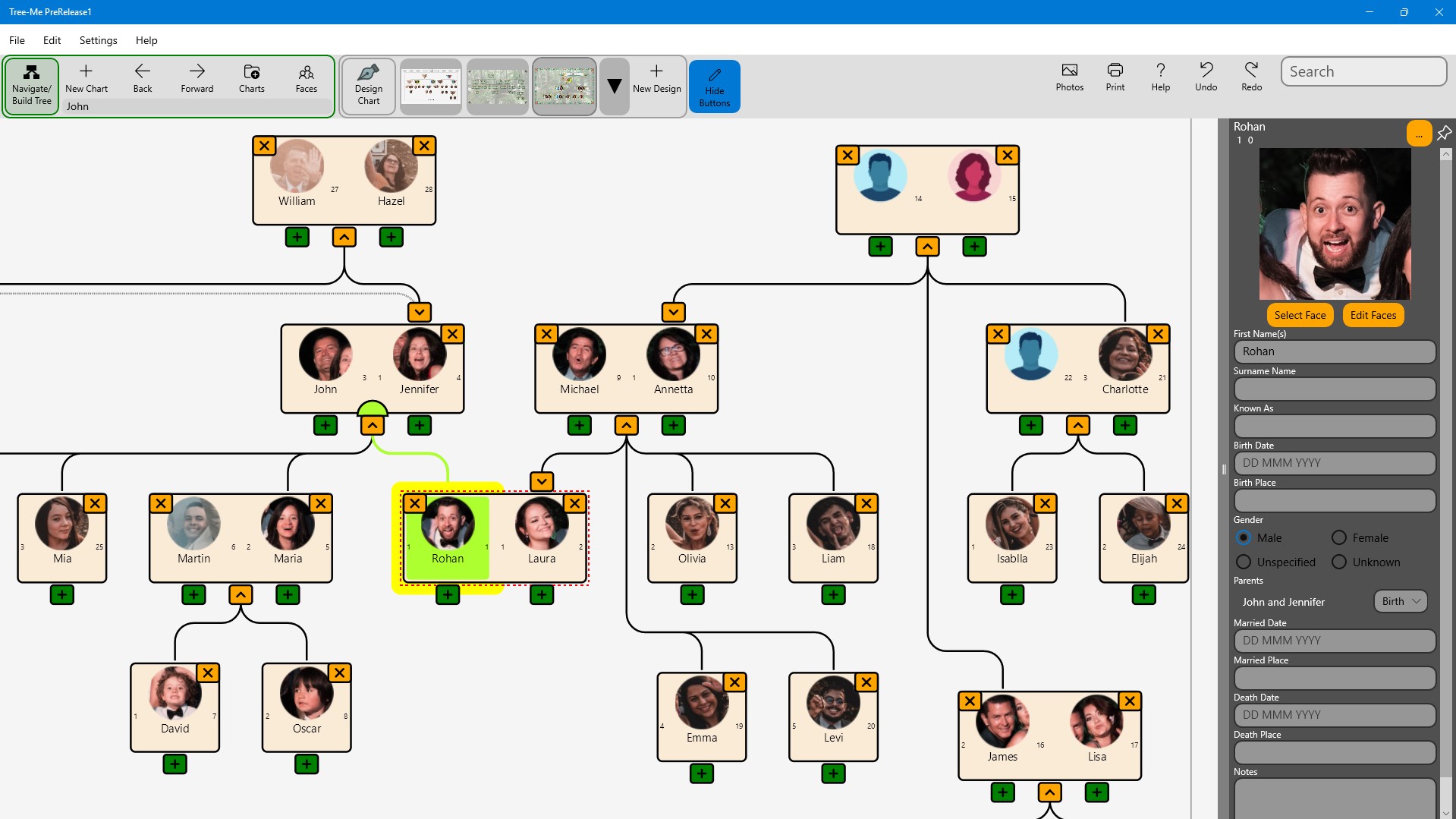Click the Edit Faces button
Screen dimensions: 1456x819
pyautogui.click(x=1373, y=314)
